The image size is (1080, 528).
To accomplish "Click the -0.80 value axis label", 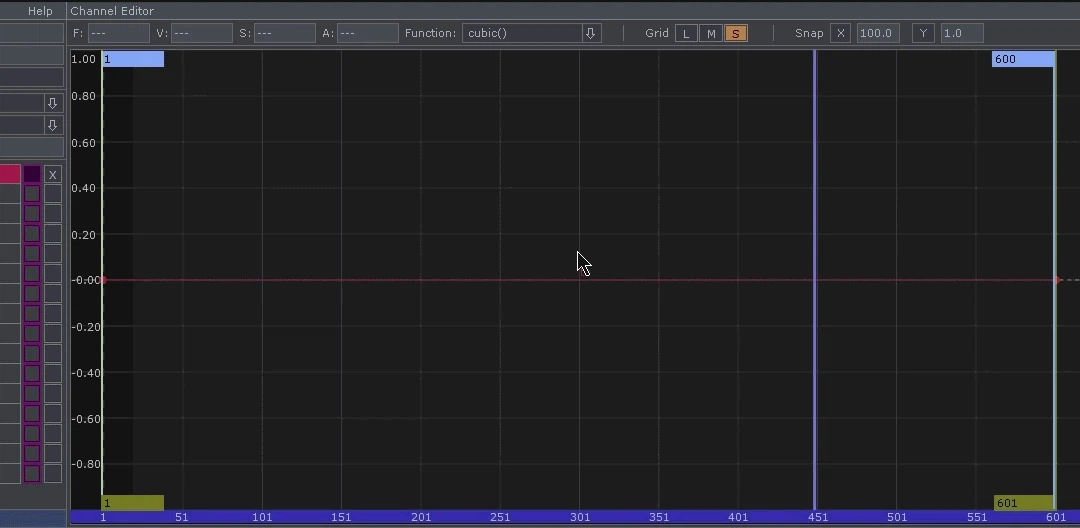I will (x=86, y=464).
